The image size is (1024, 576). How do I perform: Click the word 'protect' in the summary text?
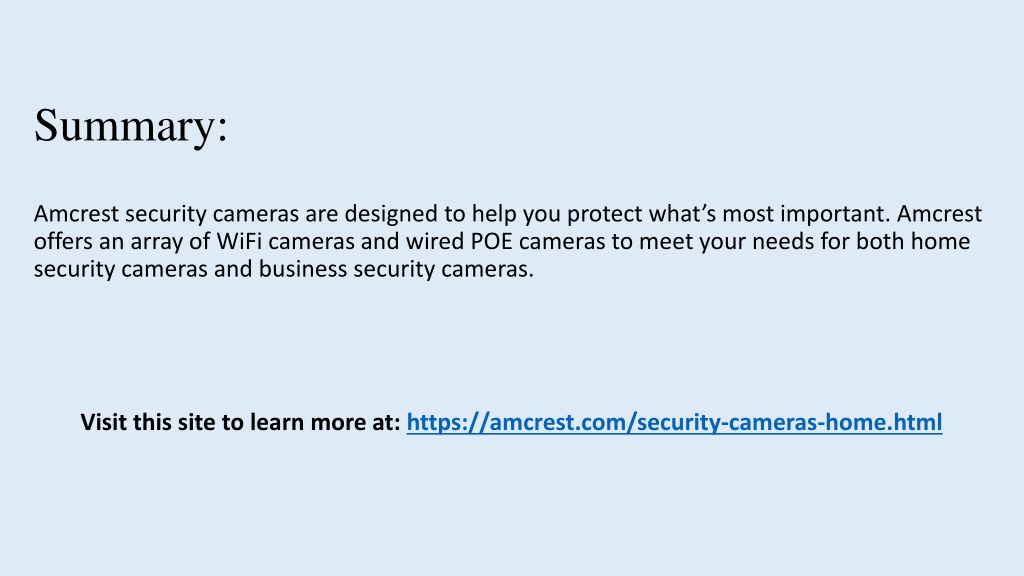point(605,214)
